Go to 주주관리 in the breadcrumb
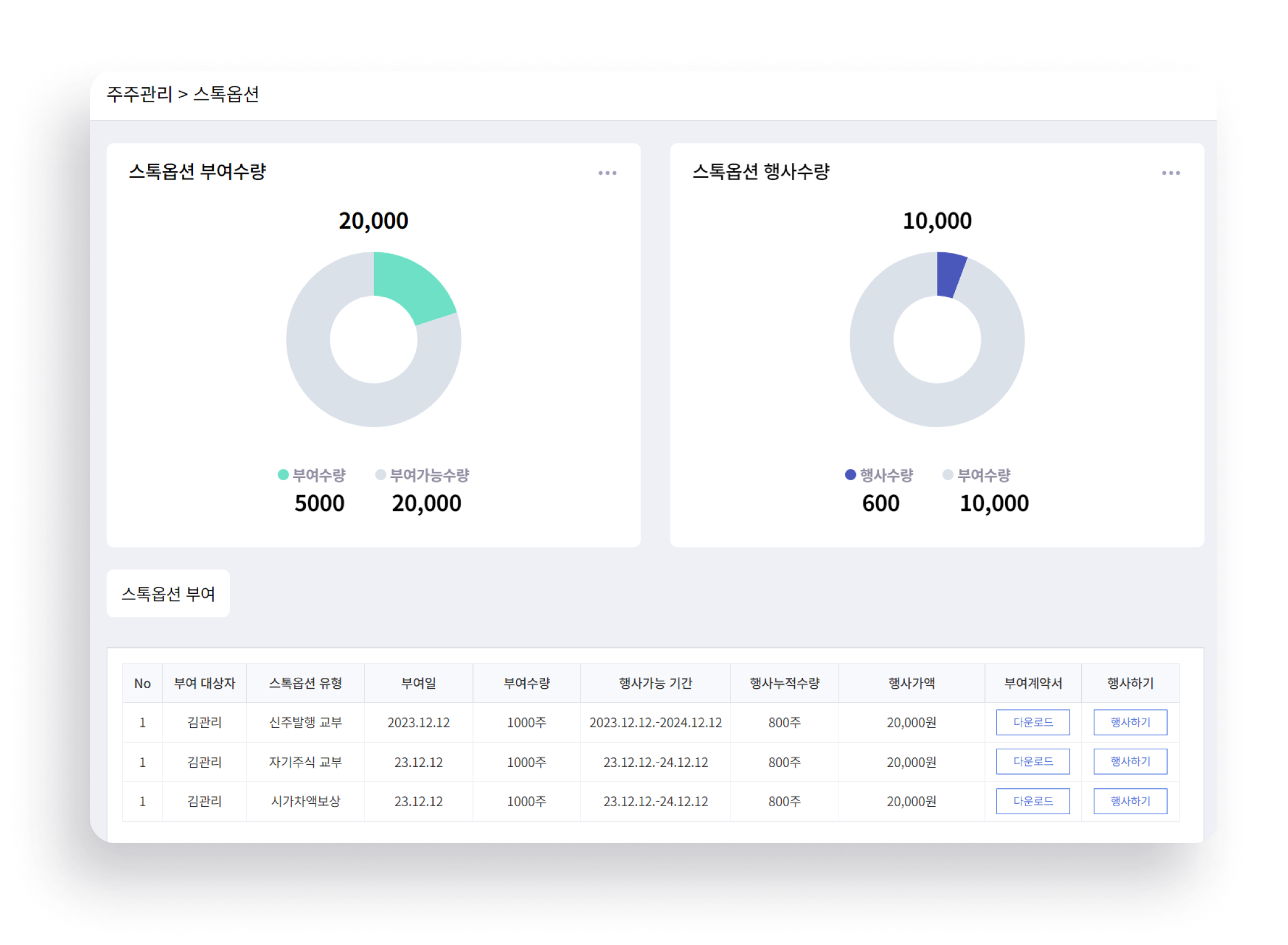This screenshot has width=1288, height=945. [139, 94]
